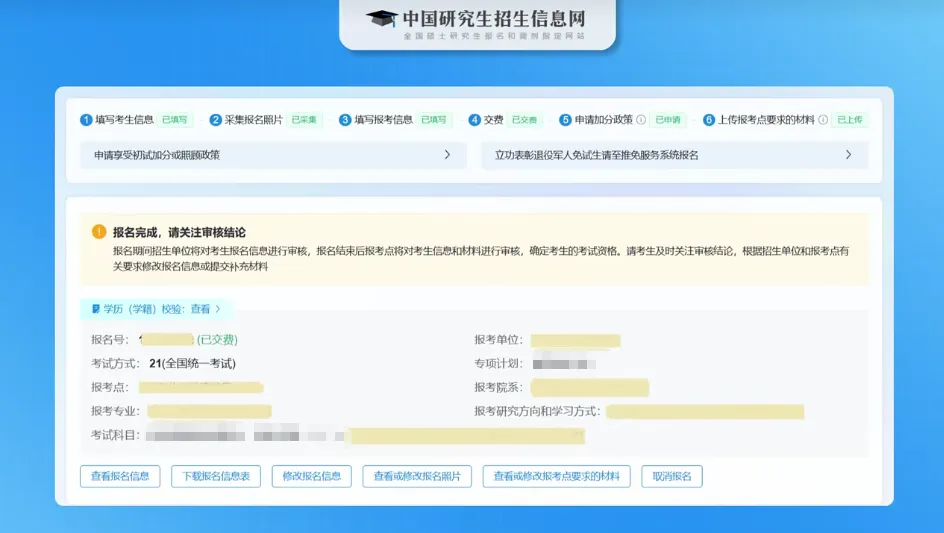Viewport: 944px width, 533px height.
Task: Open step 交费
Action: (x=494, y=120)
